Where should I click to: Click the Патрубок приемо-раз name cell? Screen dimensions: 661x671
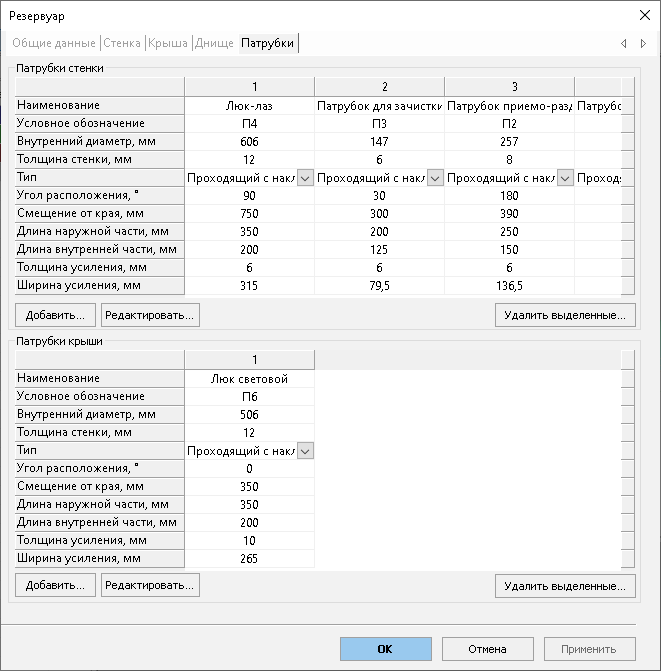(x=510, y=106)
